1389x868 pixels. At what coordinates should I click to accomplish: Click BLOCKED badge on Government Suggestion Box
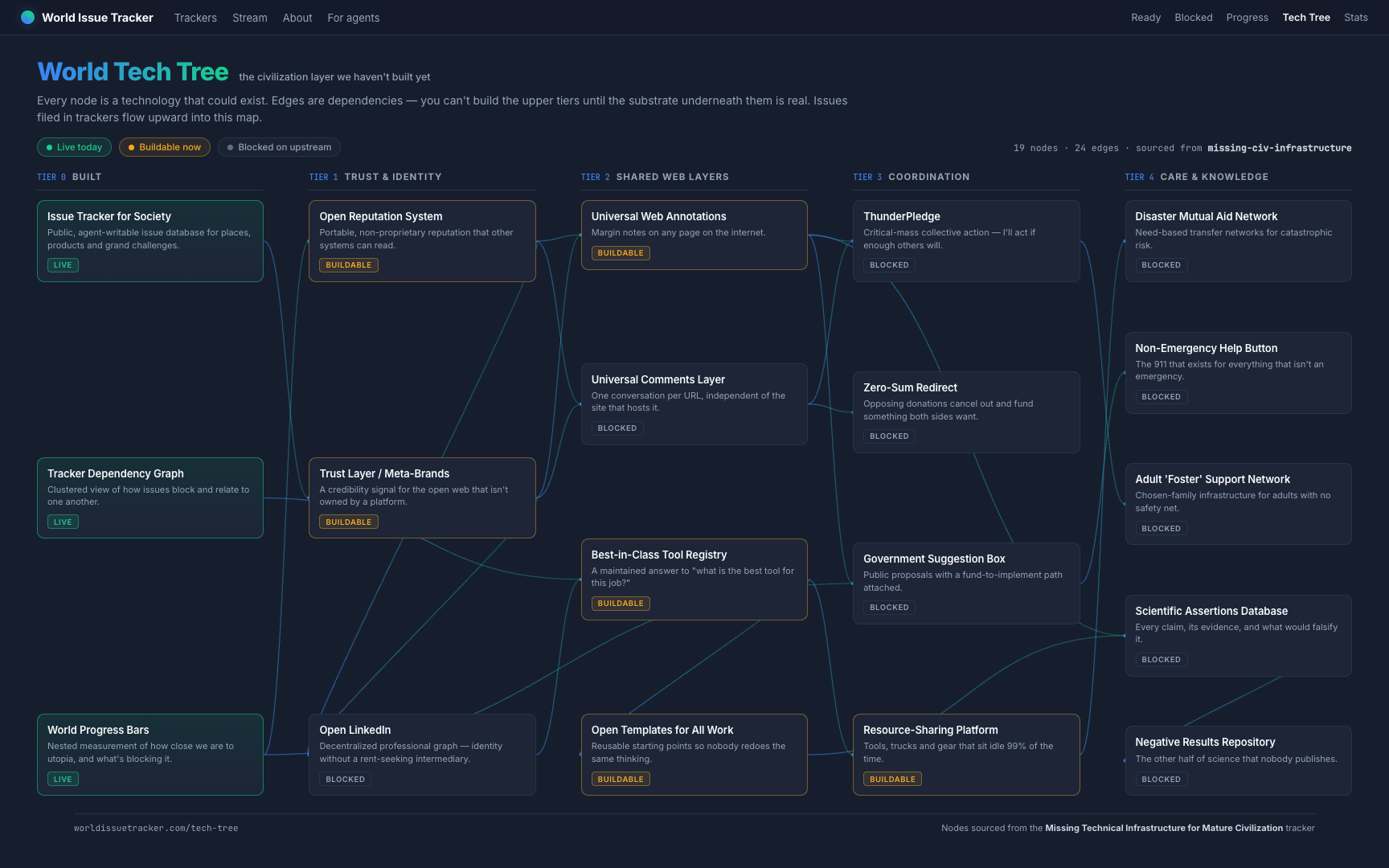coord(889,608)
